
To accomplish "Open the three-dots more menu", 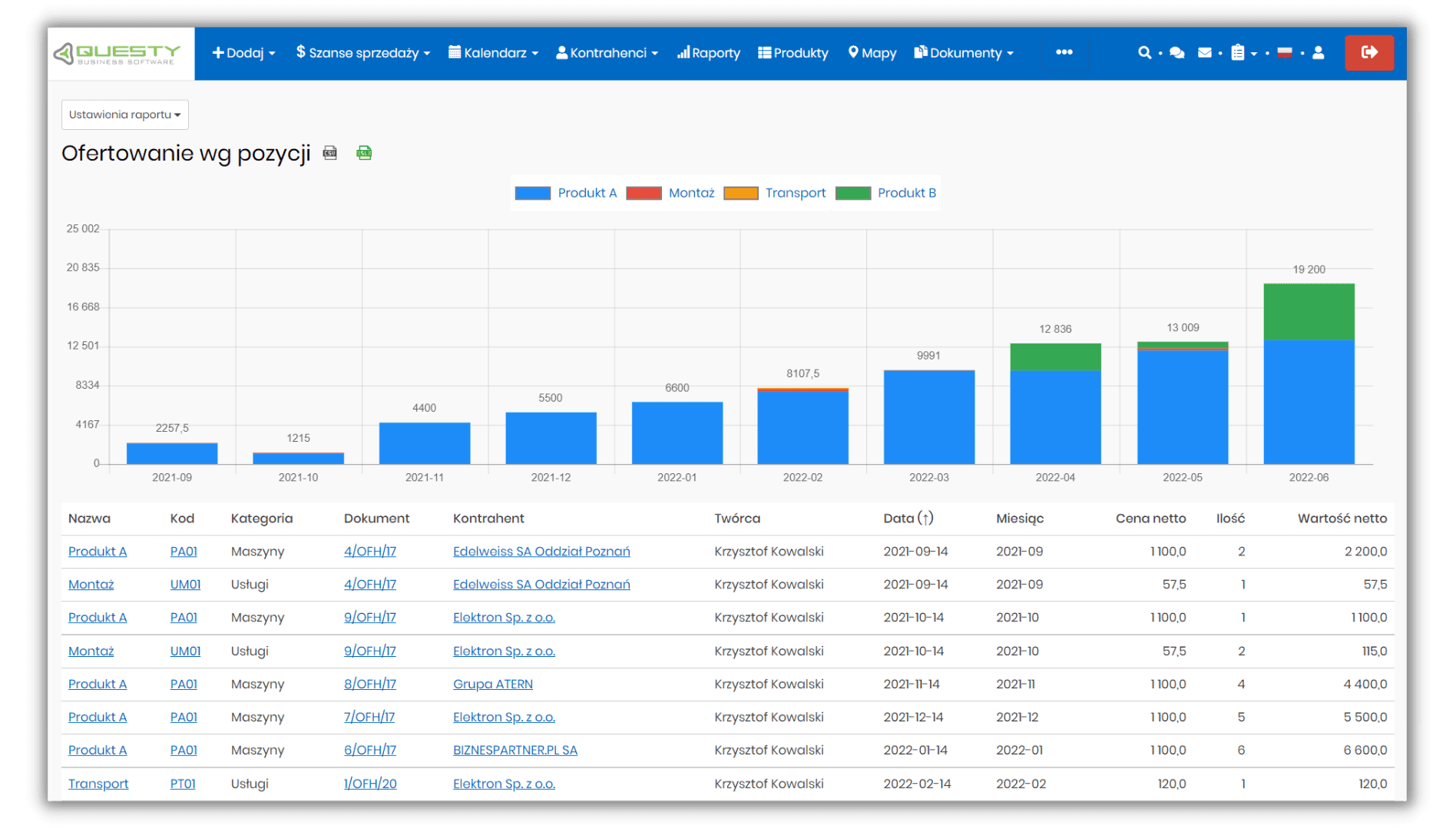I will [x=1064, y=52].
